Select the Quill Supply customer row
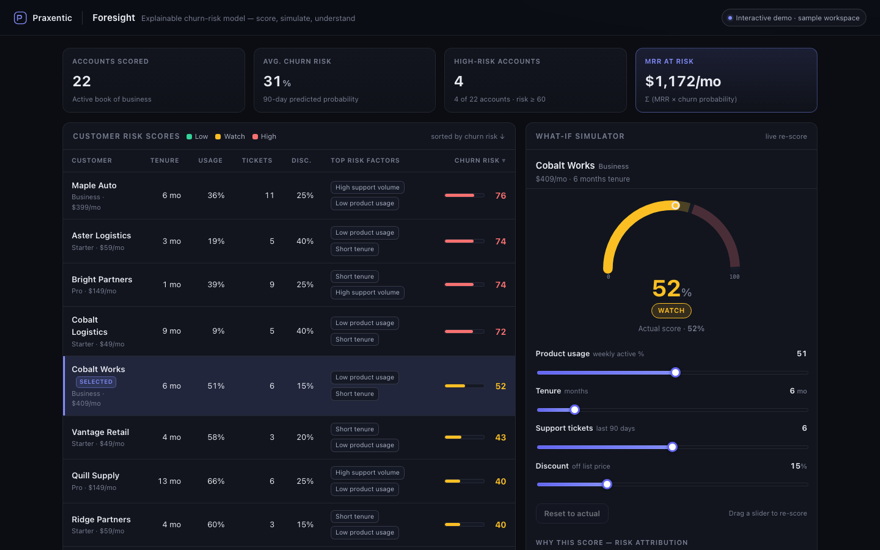 tap(289, 481)
